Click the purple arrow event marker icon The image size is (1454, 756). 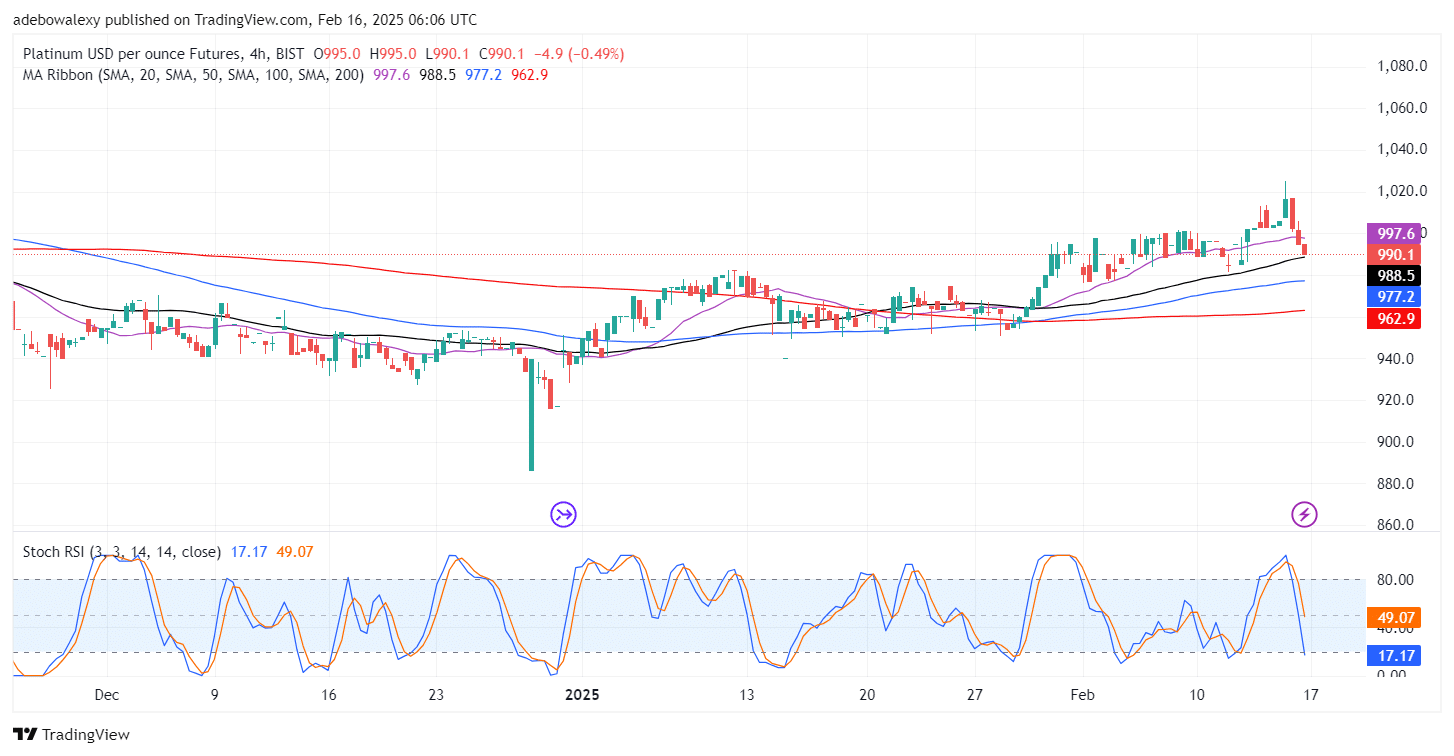[x=564, y=515]
